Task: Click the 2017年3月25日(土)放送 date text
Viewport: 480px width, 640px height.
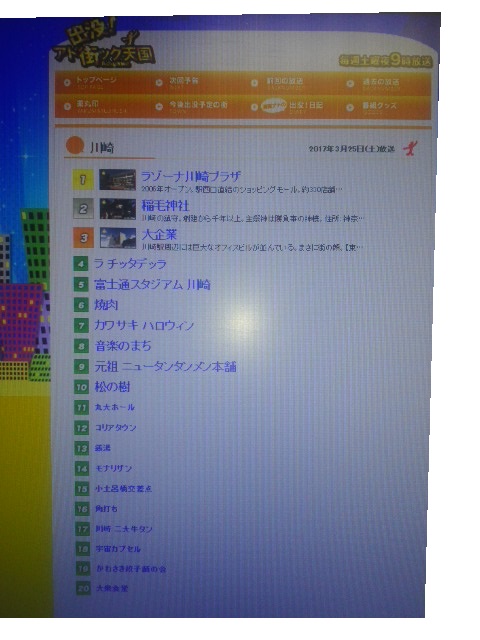Action: click(x=351, y=149)
